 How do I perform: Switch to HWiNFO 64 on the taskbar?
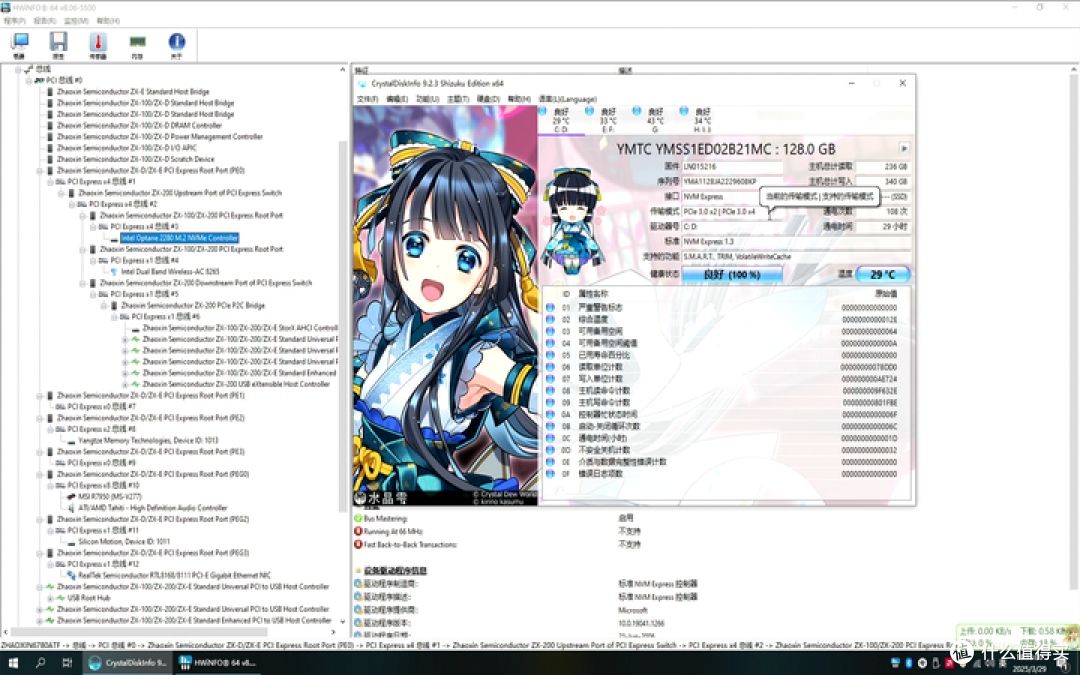pos(216,663)
